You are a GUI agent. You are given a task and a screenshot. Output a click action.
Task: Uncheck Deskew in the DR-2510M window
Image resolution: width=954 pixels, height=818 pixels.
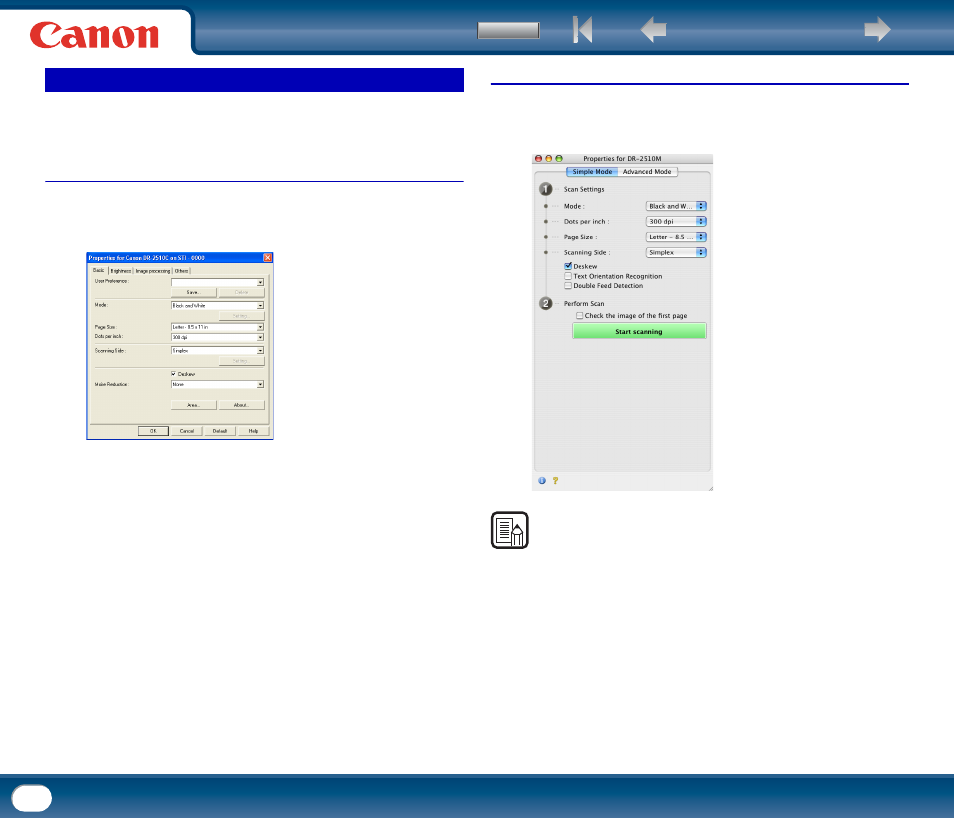click(568, 266)
